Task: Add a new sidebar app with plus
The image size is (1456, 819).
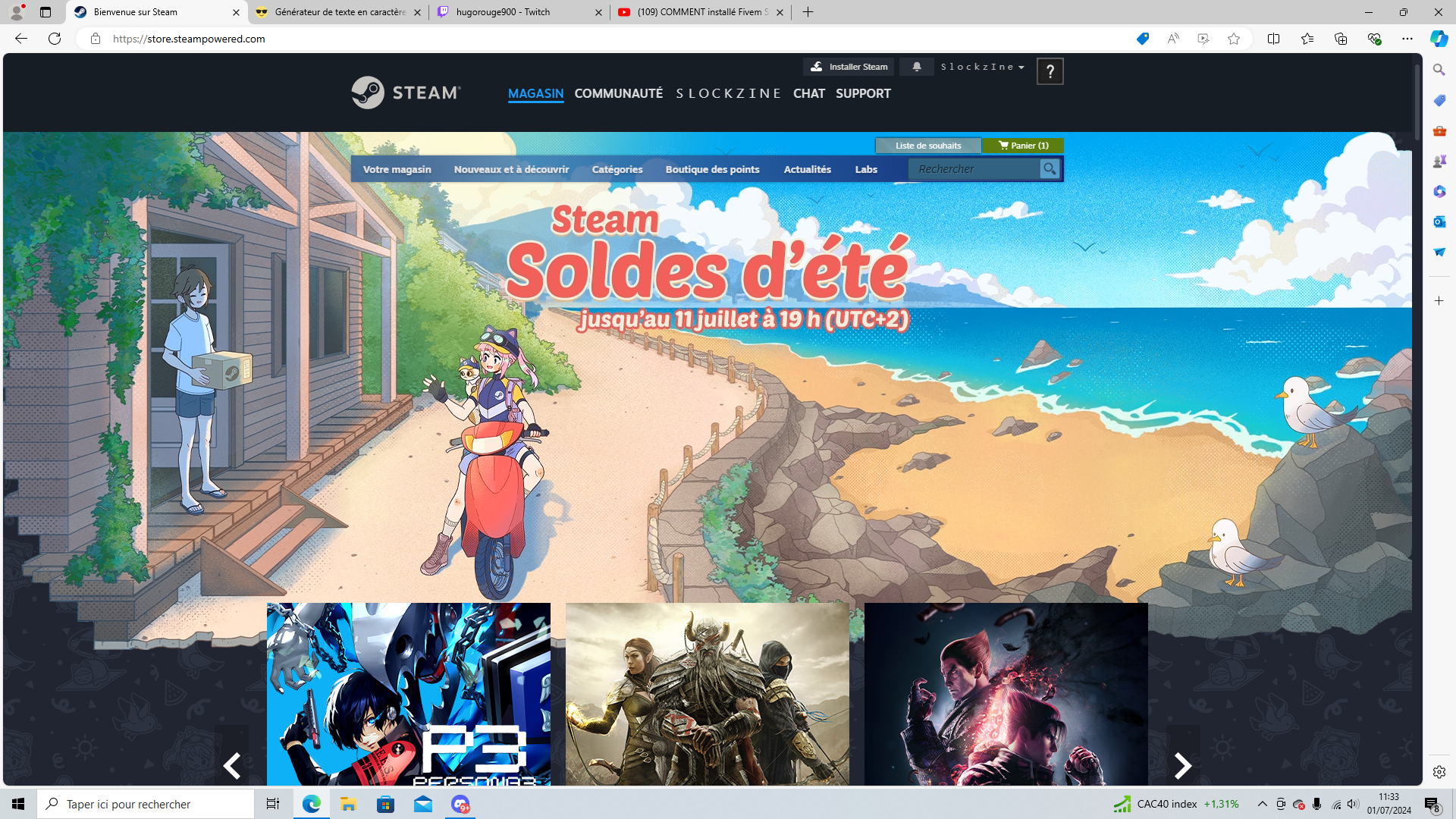Action: pos(1439,301)
